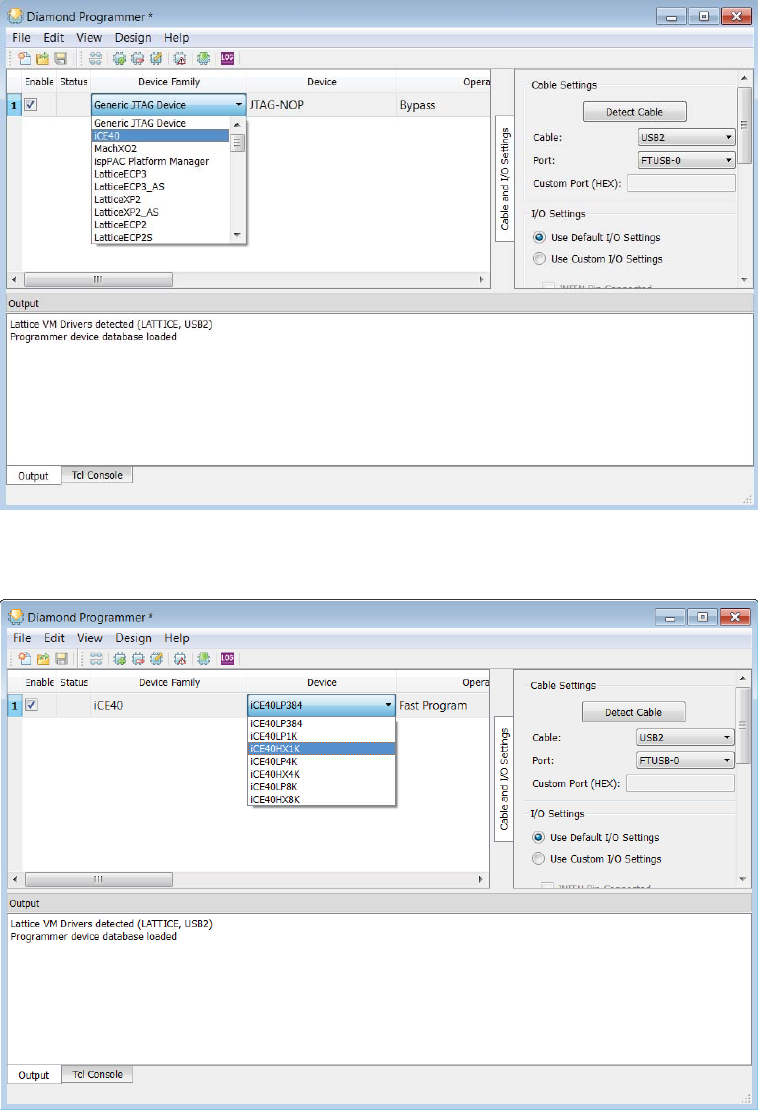This screenshot has width=758, height=1110.
Task: Click Edit device properties icon in upper window
Action: [x=156, y=59]
